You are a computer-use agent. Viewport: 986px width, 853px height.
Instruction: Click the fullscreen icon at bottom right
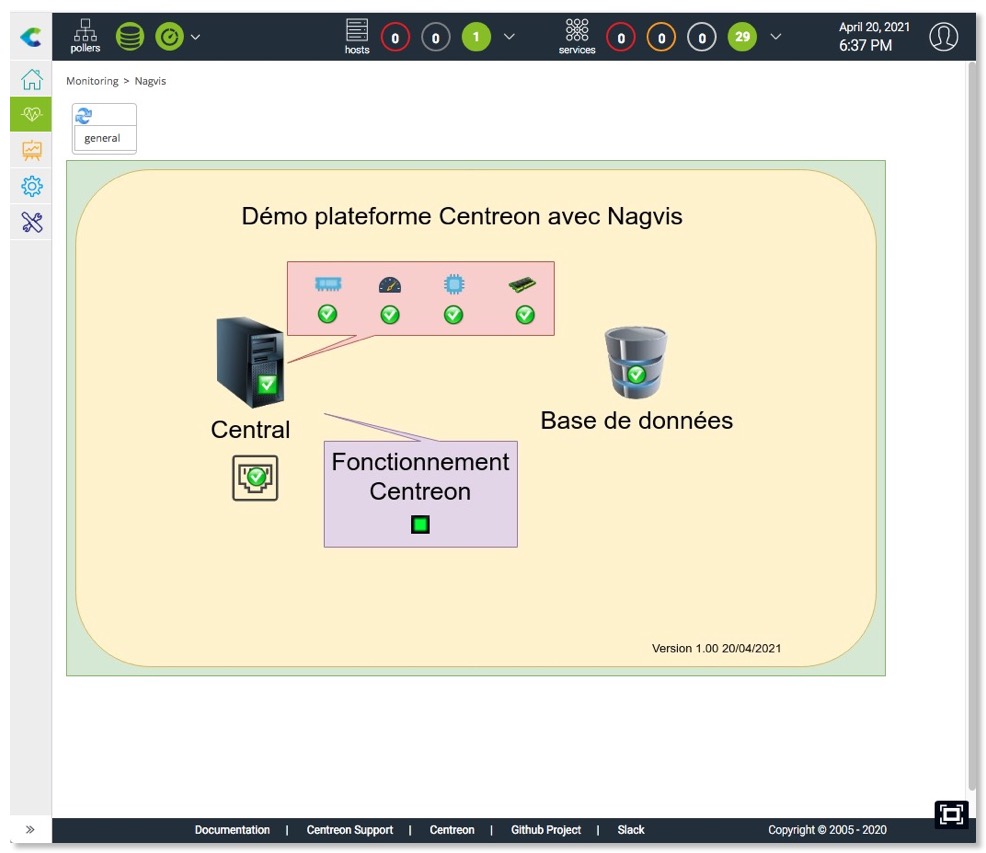coord(951,814)
